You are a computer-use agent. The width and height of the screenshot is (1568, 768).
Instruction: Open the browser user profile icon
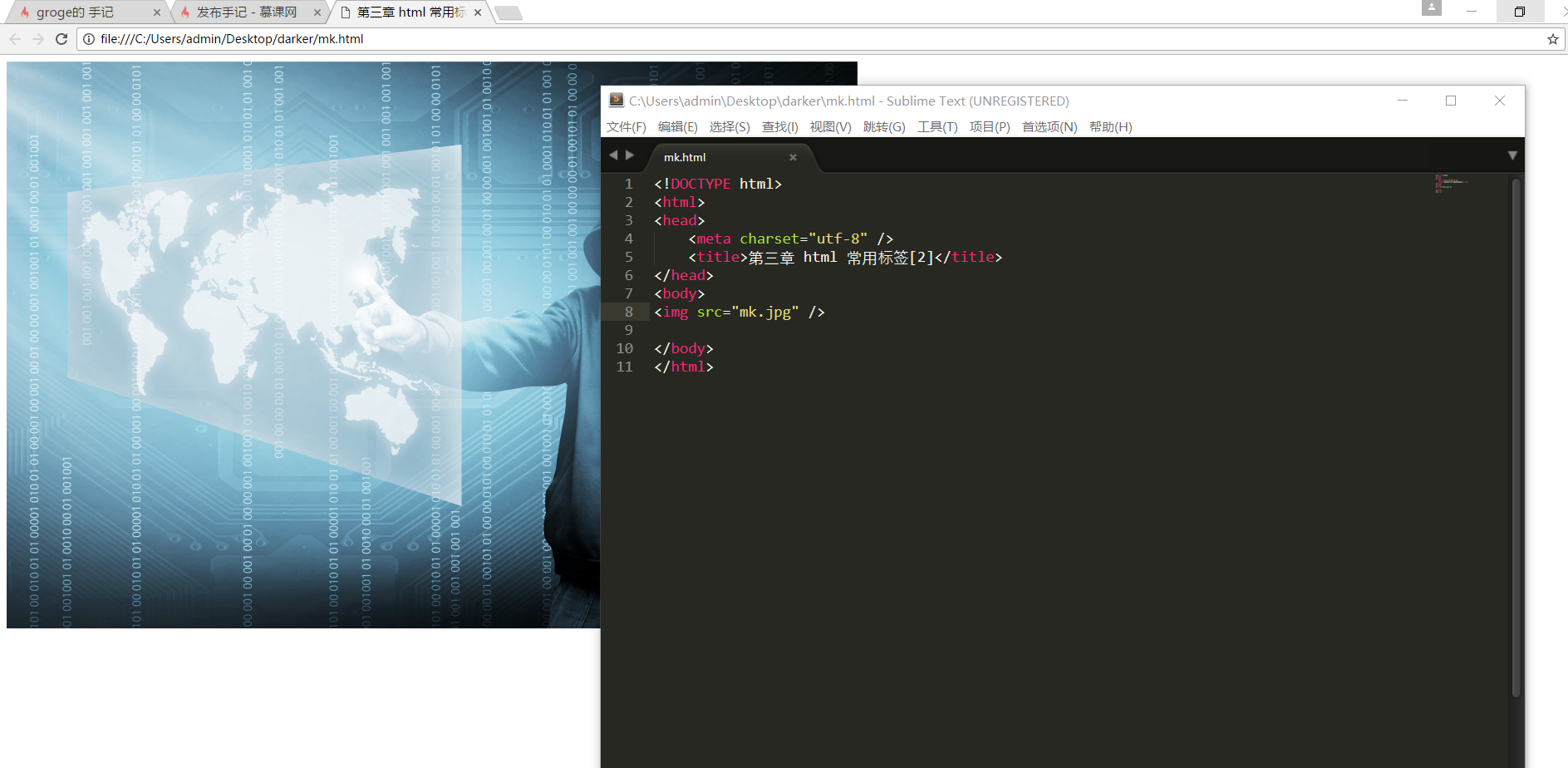[x=1432, y=7]
